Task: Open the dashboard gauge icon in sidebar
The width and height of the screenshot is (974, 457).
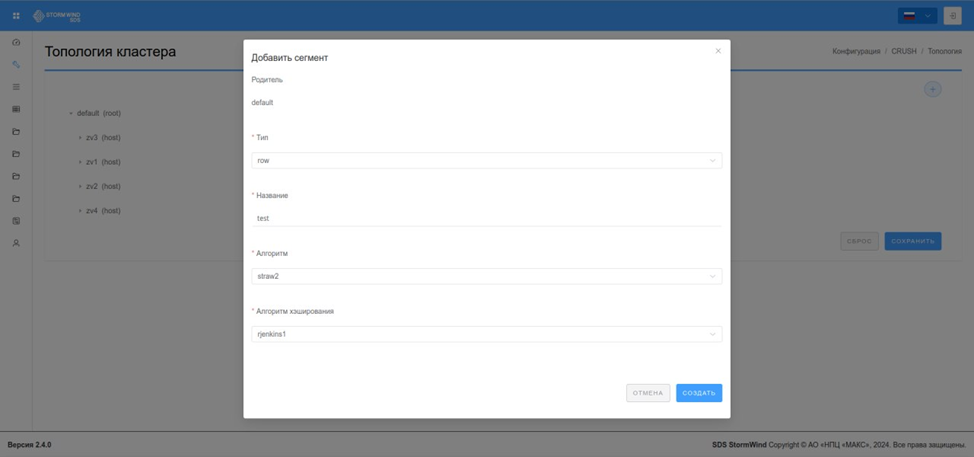Action: click(16, 42)
